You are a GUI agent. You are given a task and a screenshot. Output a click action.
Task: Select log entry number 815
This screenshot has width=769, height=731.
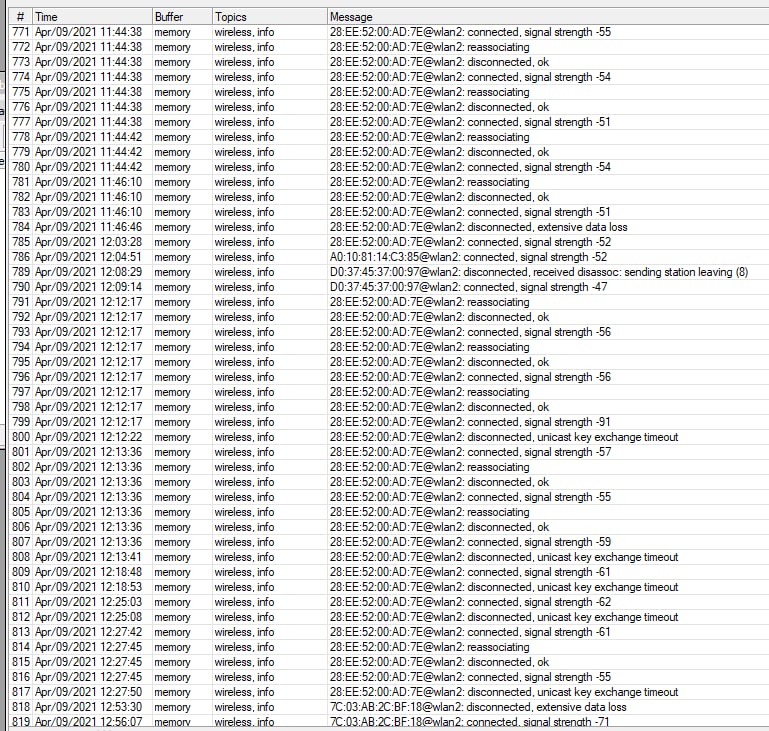(21, 662)
